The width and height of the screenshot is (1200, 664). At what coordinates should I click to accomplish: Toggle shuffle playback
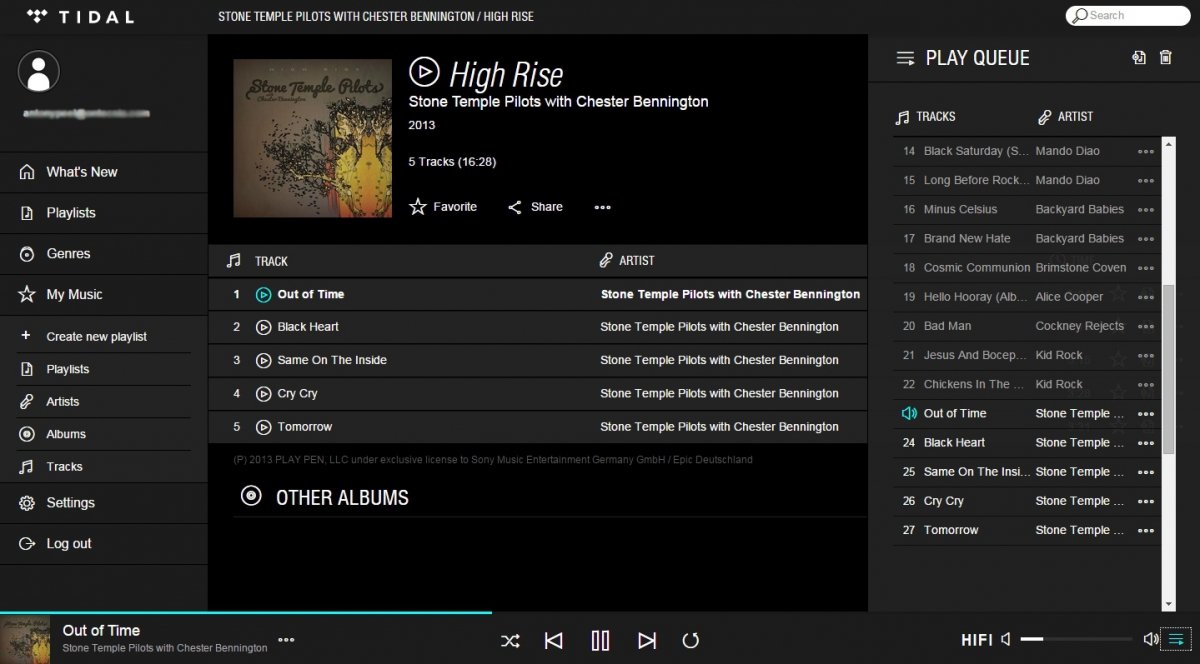(510, 640)
